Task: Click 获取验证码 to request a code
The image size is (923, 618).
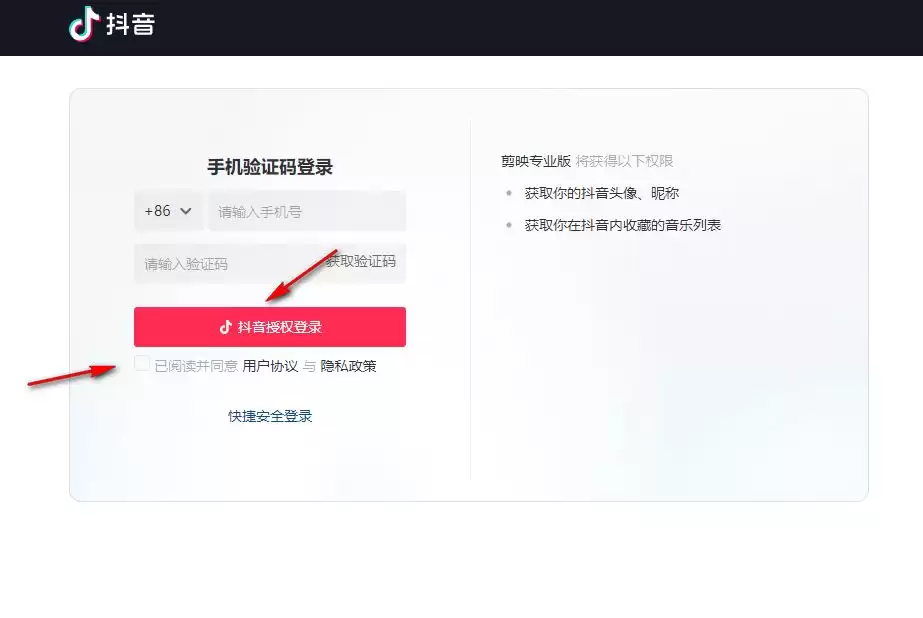Action: [x=361, y=261]
